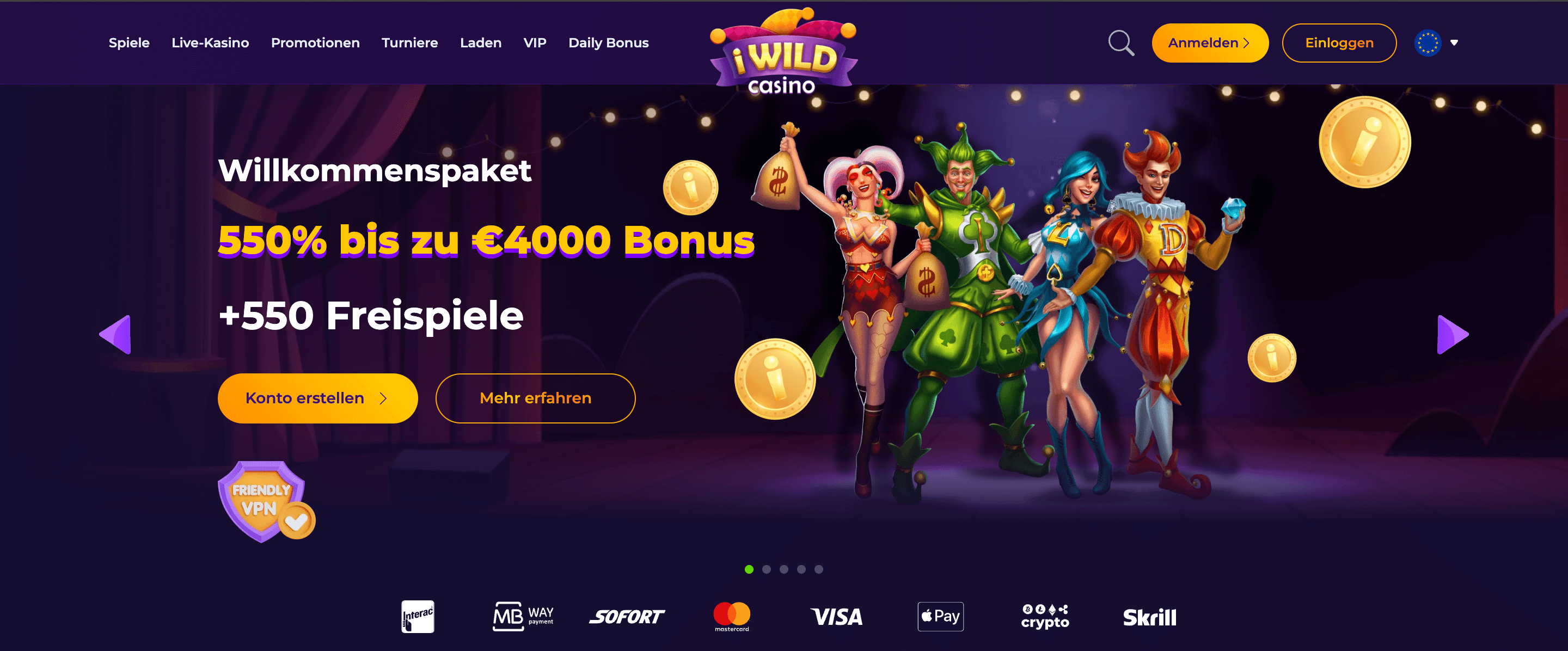Viewport: 1568px width, 651px height.
Task: Go to the previous banner slide arrow
Action: tap(115, 335)
